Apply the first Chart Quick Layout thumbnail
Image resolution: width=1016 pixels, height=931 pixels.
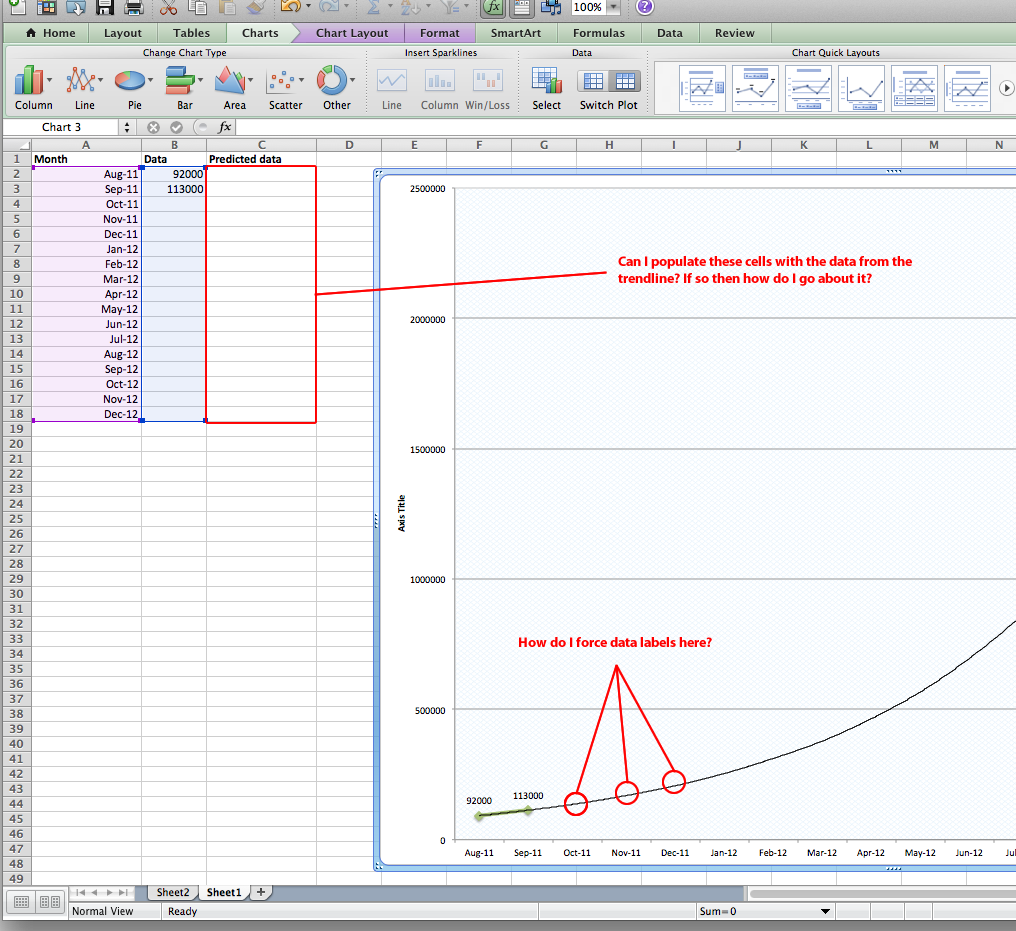[x=702, y=88]
